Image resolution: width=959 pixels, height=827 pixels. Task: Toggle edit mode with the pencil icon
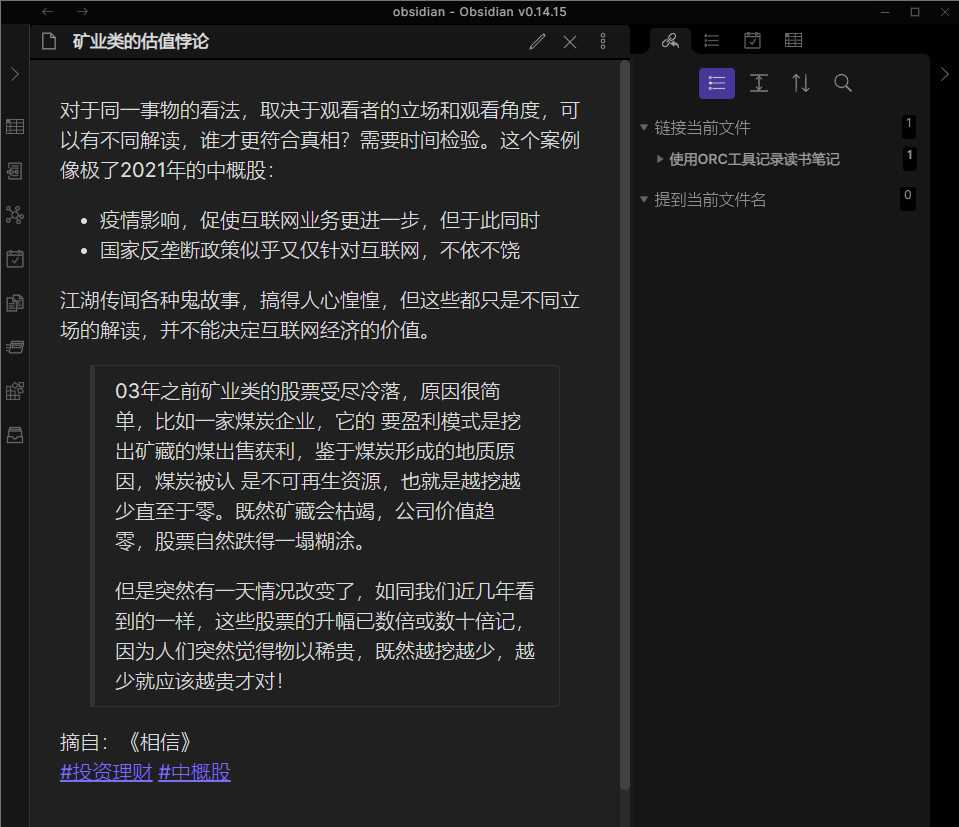537,41
